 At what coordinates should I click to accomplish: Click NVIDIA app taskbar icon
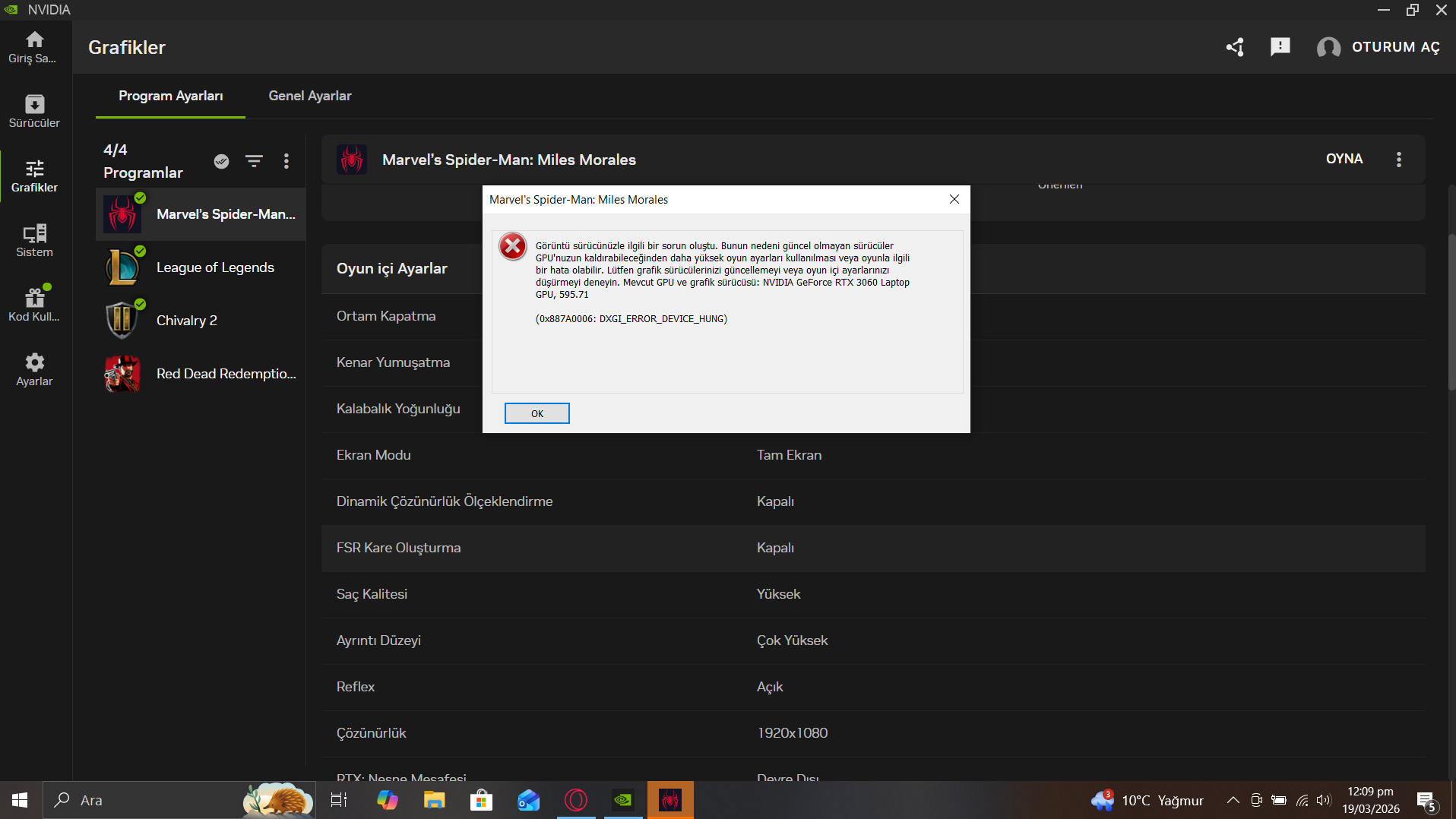(622, 800)
